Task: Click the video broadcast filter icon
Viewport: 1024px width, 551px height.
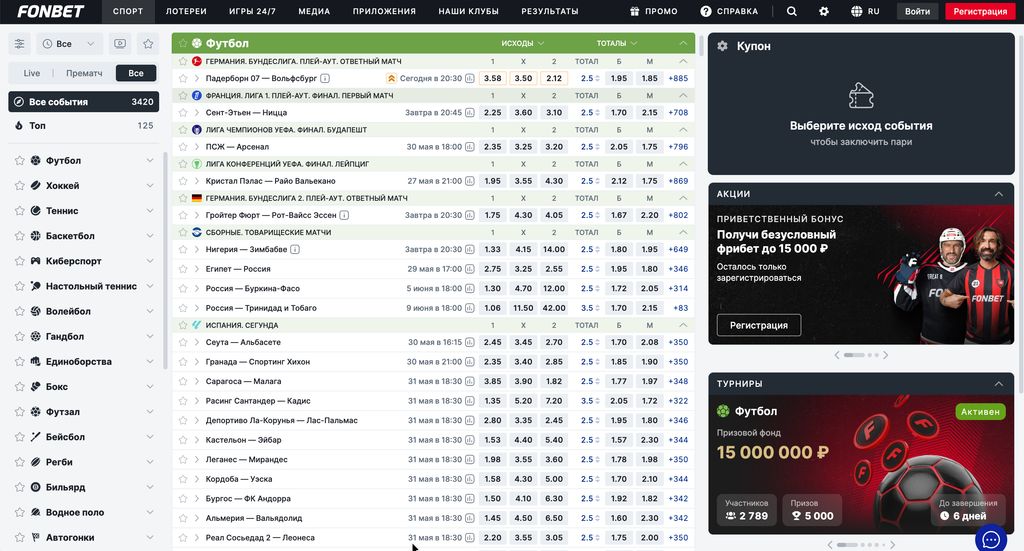Action: (x=120, y=44)
